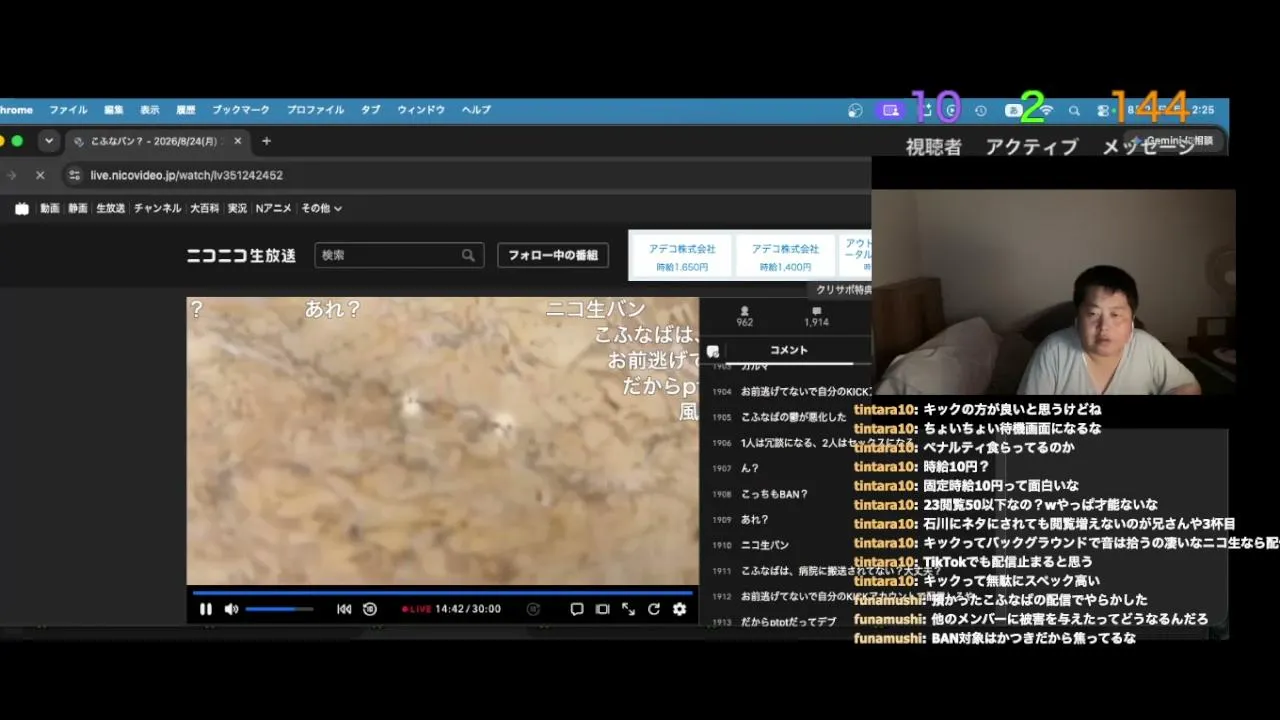Pause the live stream playback
The image size is (1280, 720).
coord(205,609)
